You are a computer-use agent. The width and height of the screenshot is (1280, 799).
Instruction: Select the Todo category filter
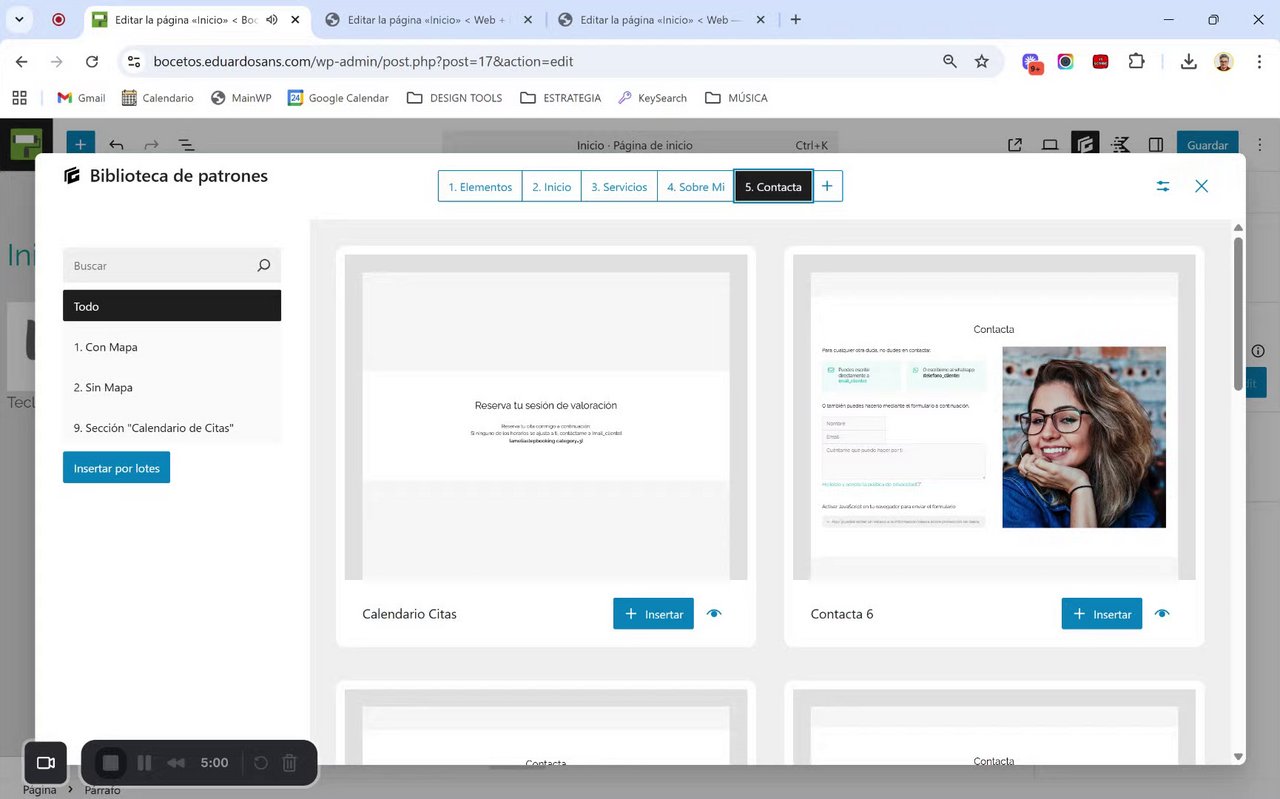tap(172, 306)
